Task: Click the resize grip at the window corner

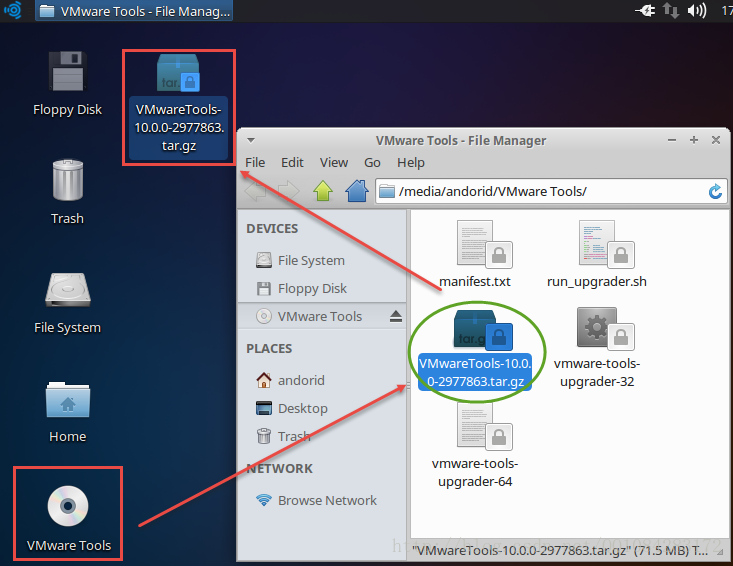Action: coord(722,552)
